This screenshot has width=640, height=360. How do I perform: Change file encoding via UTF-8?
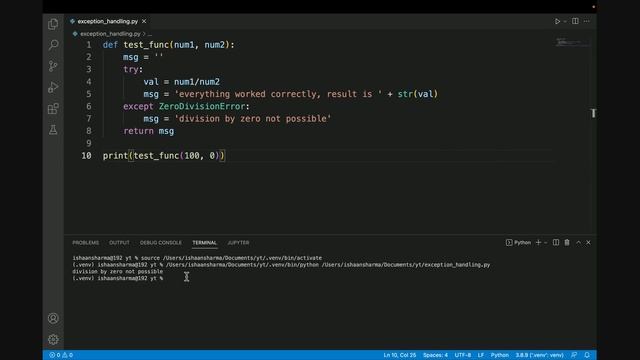[x=463, y=355]
